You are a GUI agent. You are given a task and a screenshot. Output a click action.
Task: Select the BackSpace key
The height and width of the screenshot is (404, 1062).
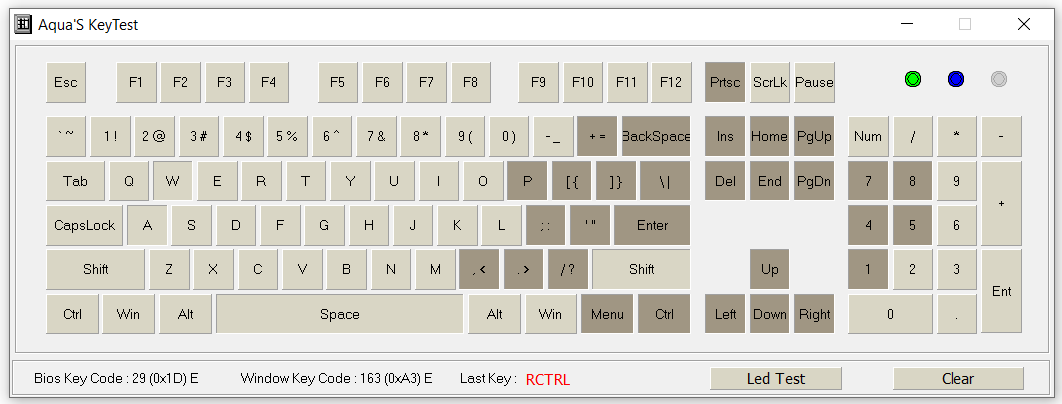[x=656, y=136]
